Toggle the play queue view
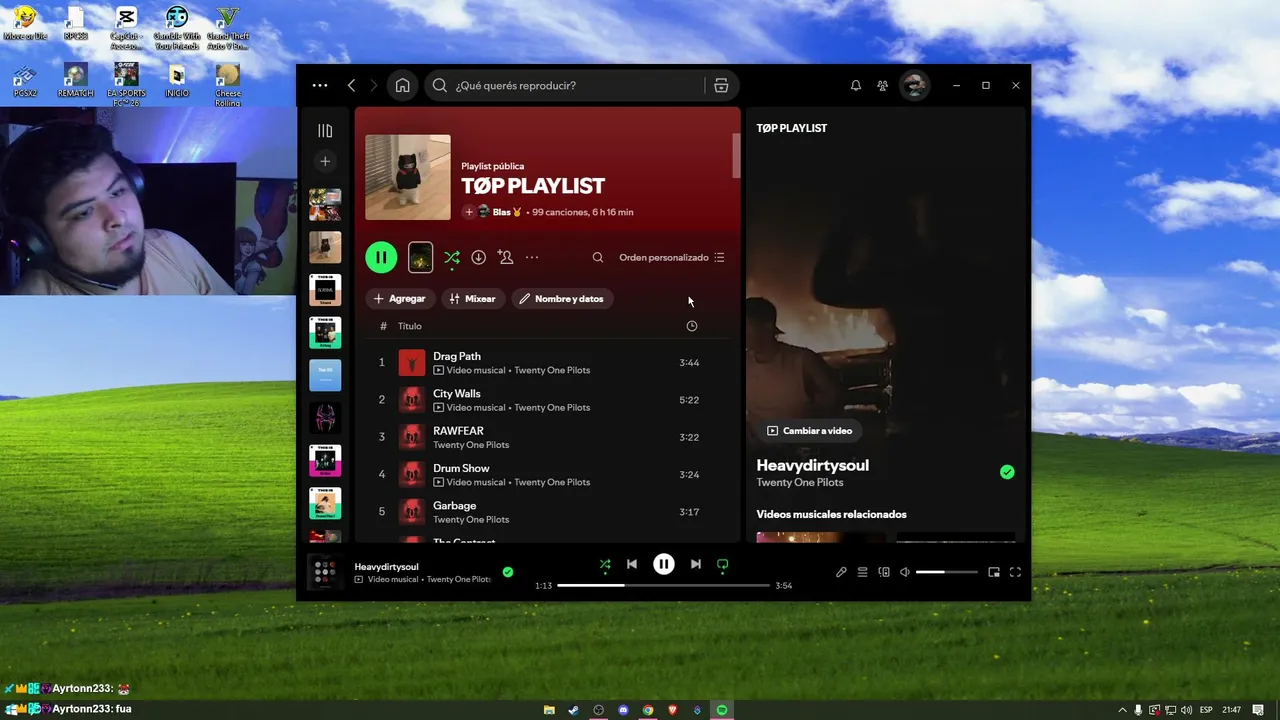Screen dimensions: 1280x720 tap(863, 573)
